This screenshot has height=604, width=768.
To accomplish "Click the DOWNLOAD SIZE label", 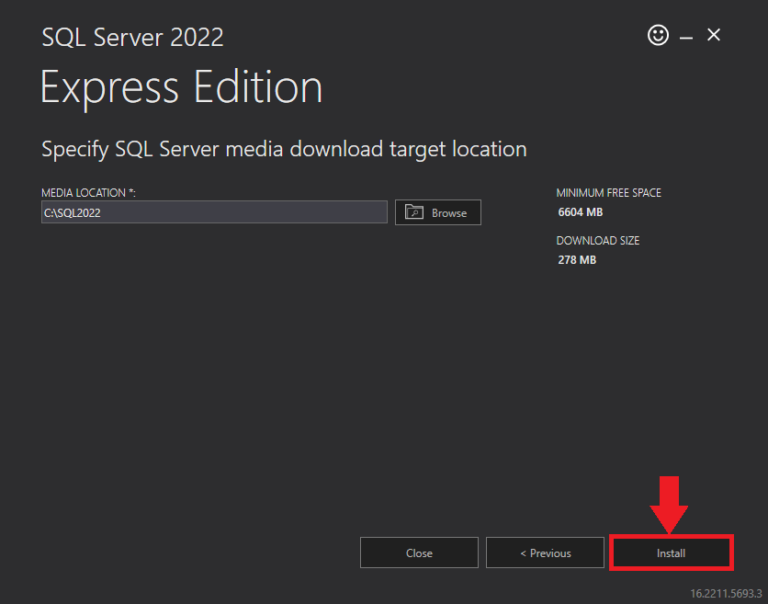I will point(597,241).
